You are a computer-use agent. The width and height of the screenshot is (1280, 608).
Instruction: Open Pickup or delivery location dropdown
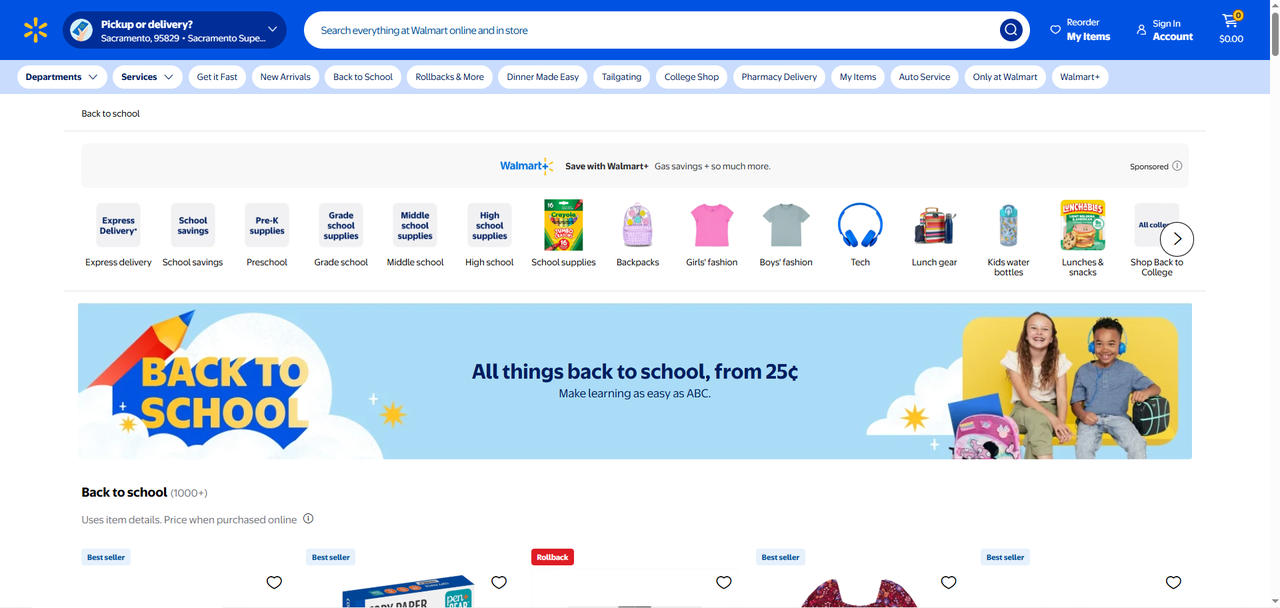175,30
